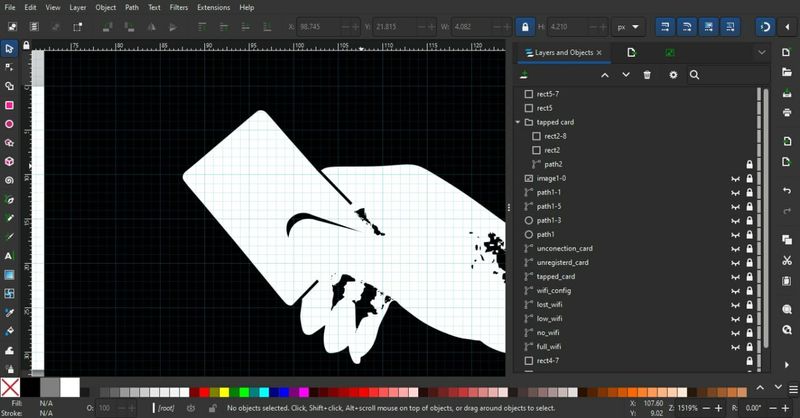Open the File menu
The width and height of the screenshot is (800, 418).
(10, 7)
